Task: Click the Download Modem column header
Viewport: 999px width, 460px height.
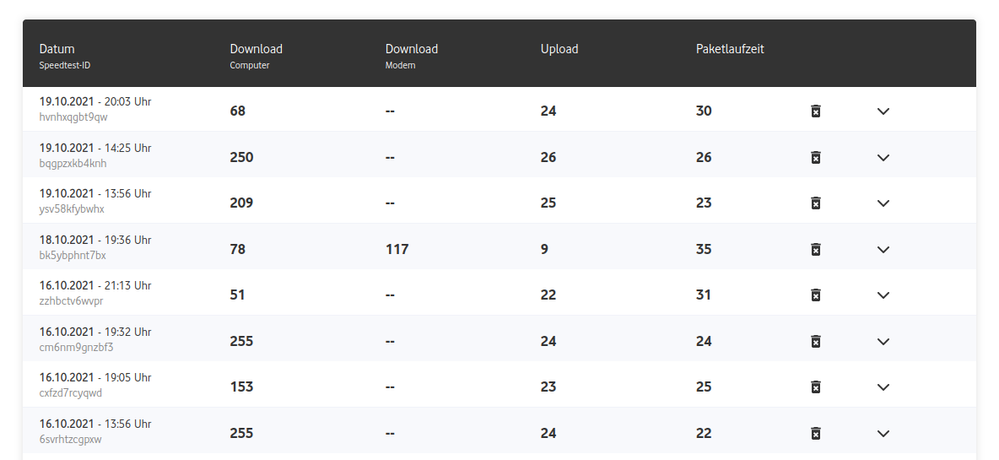Action: click(411, 49)
